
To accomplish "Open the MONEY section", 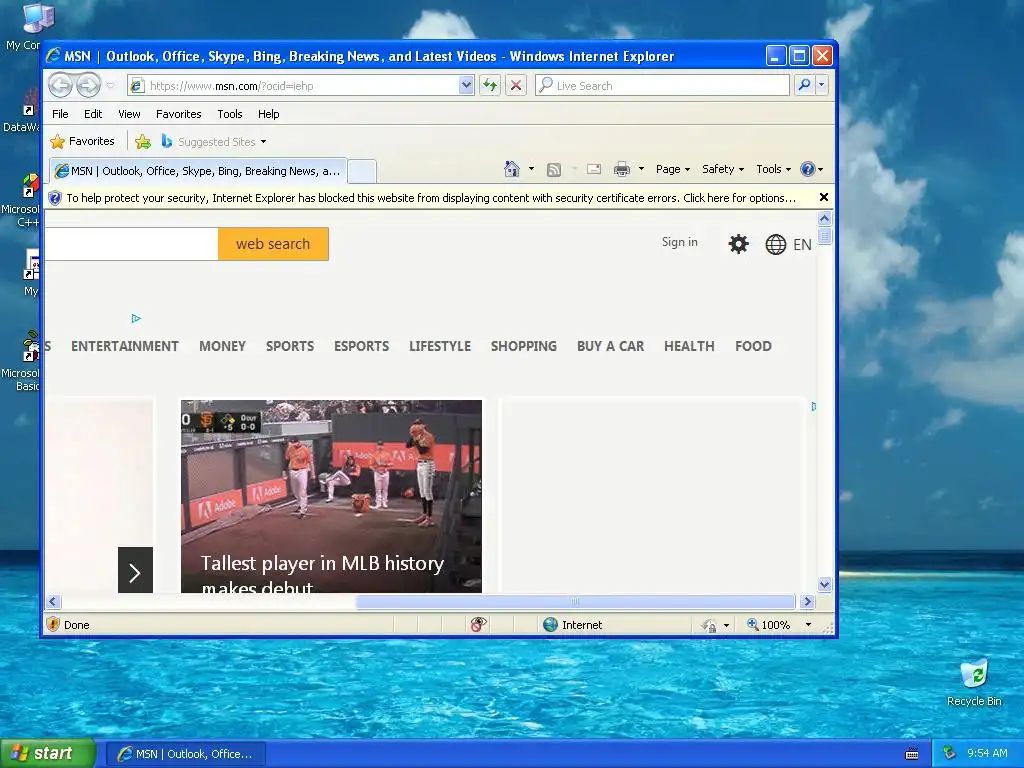I will (222, 346).
